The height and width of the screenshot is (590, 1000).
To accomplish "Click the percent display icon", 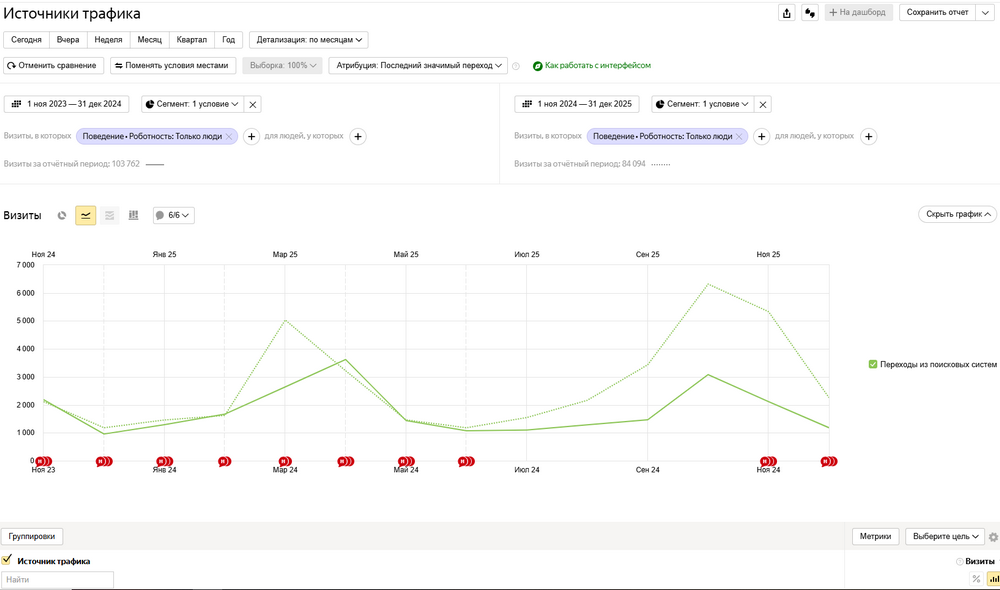I will [976, 579].
